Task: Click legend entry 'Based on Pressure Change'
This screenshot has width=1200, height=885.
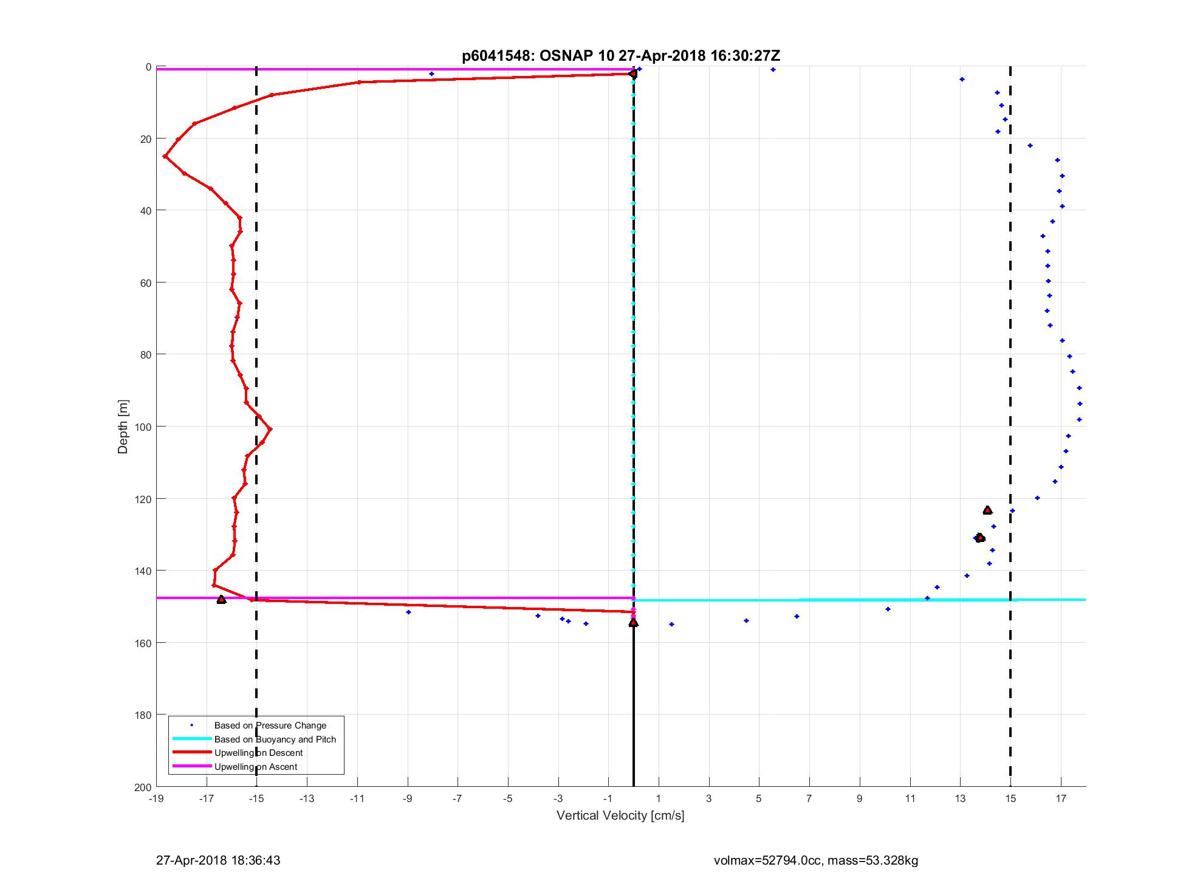Action: click(x=270, y=725)
